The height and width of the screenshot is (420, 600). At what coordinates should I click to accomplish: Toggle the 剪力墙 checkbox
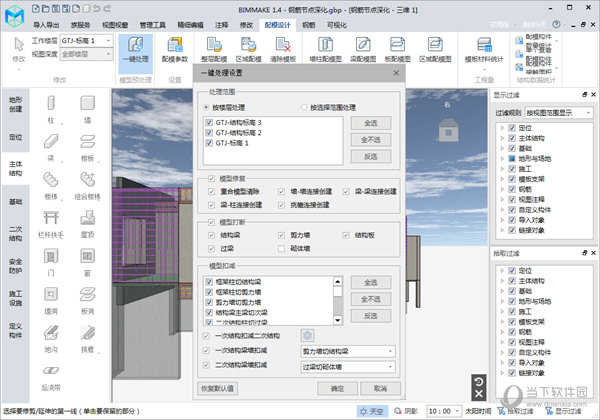pyautogui.click(x=282, y=235)
